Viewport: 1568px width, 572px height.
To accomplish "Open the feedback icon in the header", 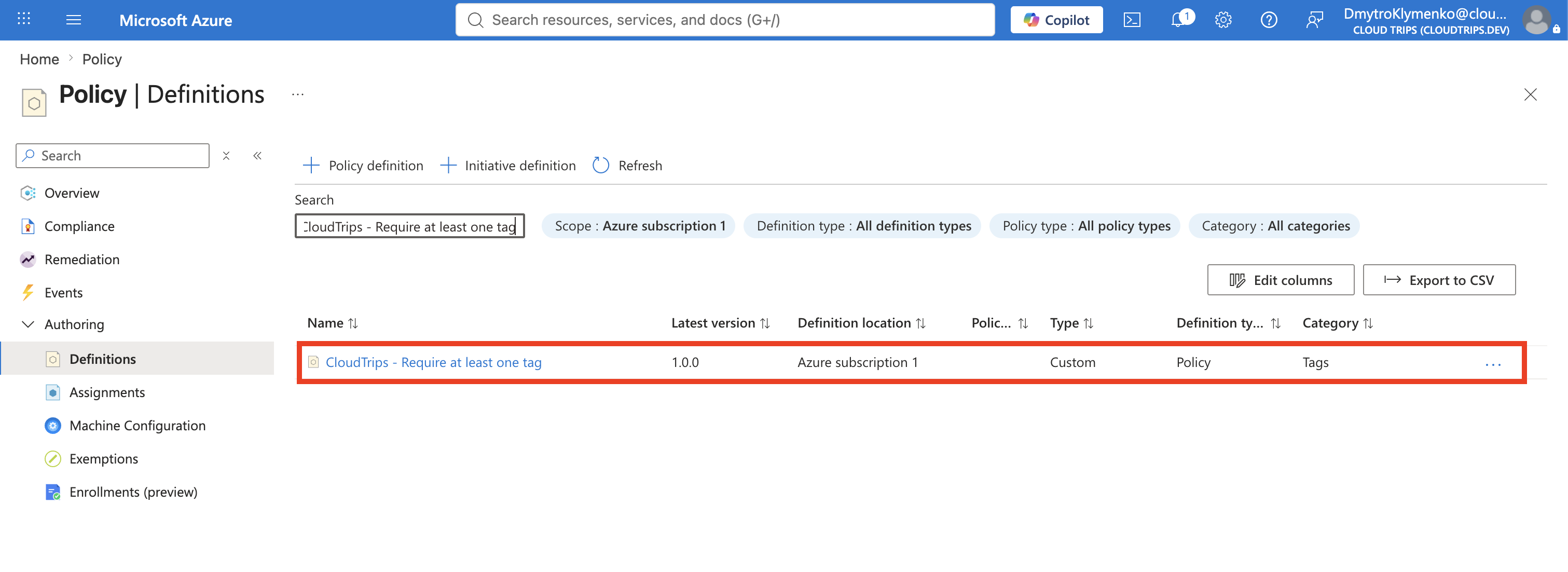I will 1314,20.
